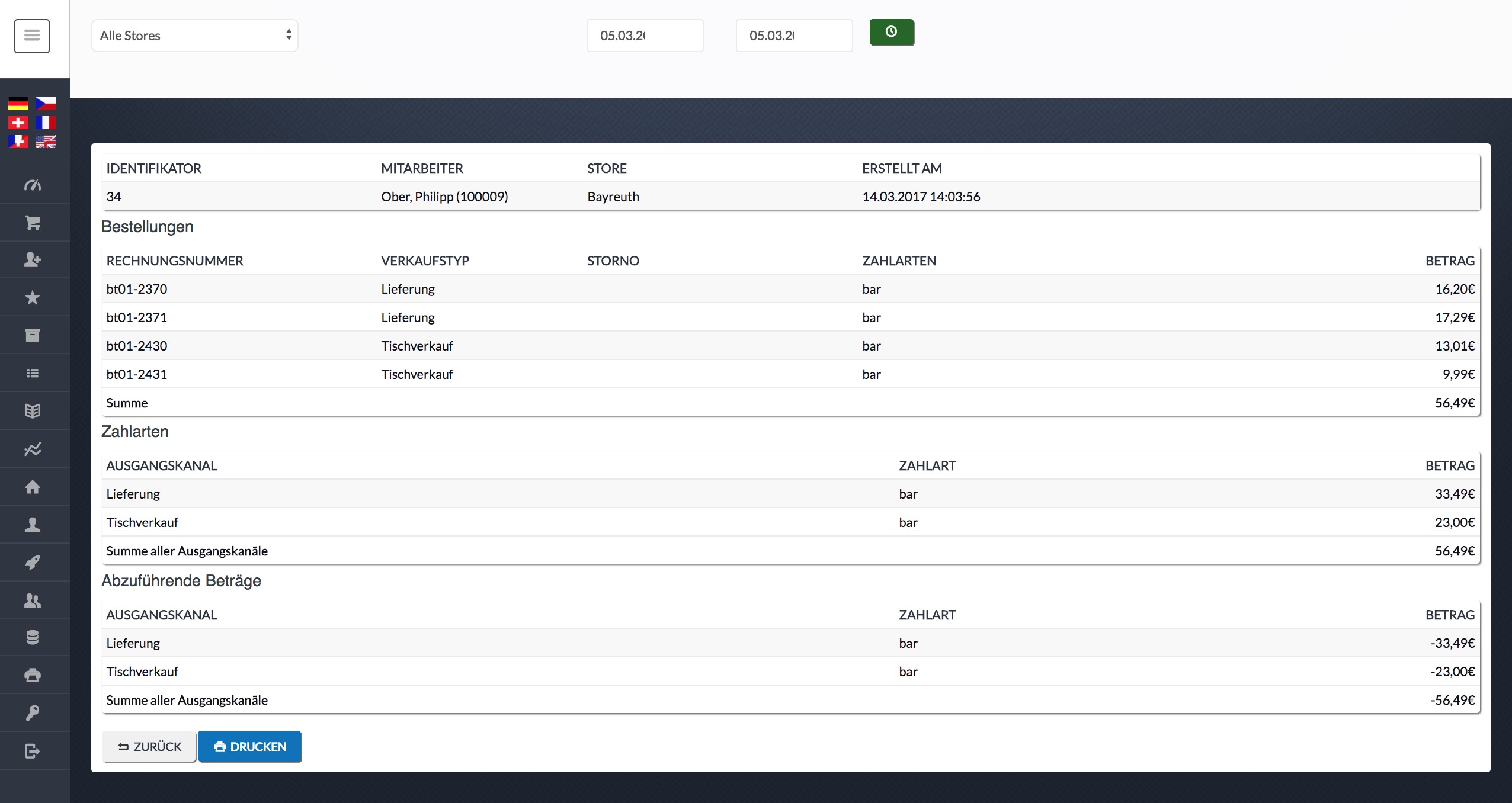Open the statistics line-chart icon
Viewport: 1512px width, 803px height.
[x=33, y=449]
